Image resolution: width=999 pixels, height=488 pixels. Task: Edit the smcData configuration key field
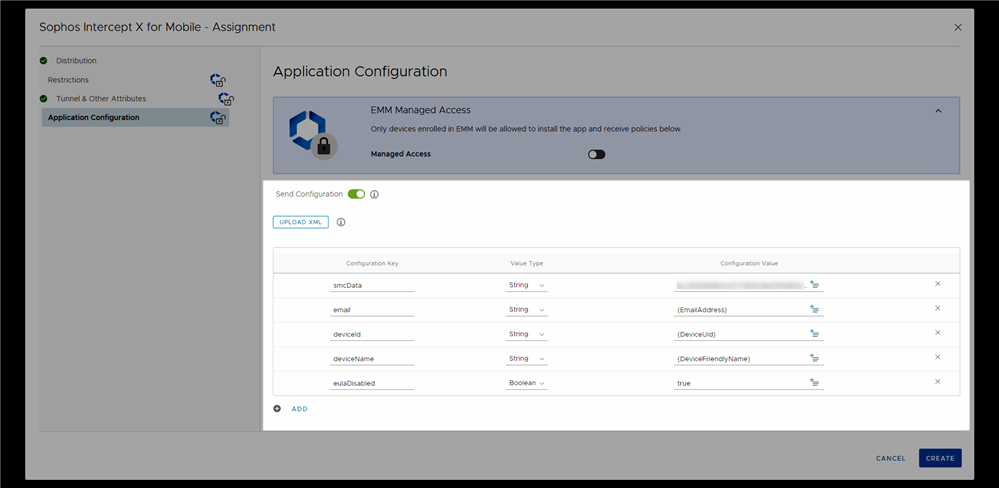(x=372, y=285)
